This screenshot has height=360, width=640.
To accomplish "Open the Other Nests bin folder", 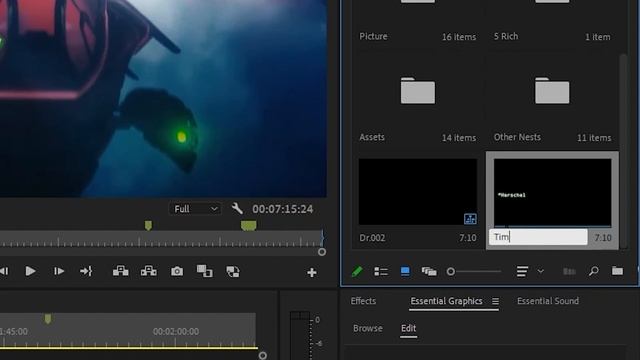I will pyautogui.click(x=552, y=91).
